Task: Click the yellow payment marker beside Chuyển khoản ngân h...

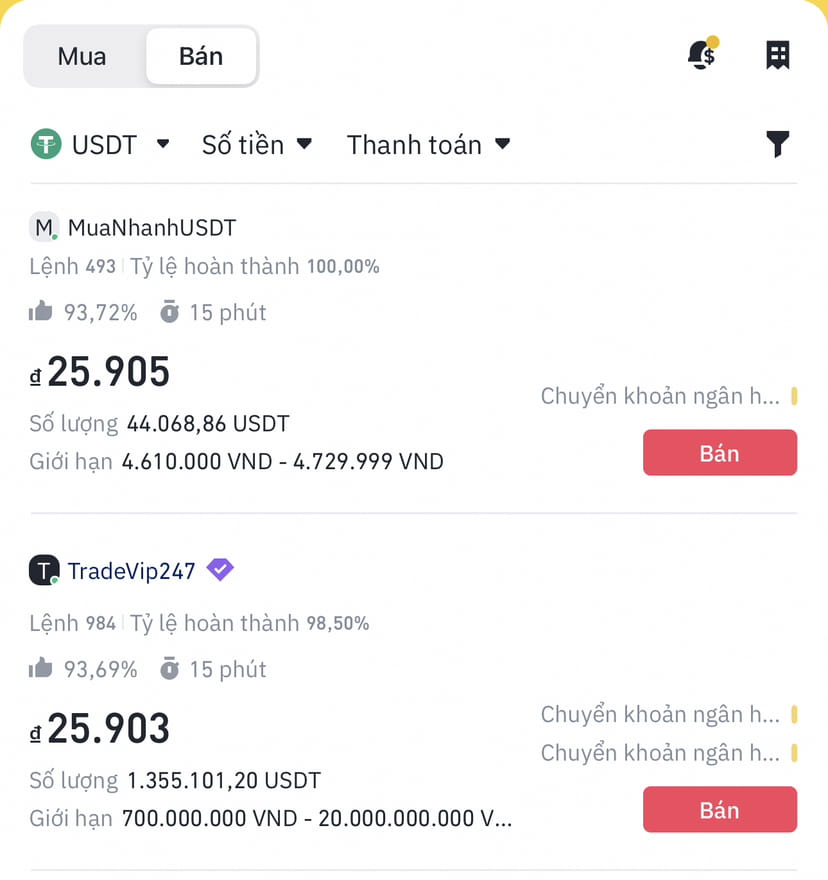Action: pos(797,396)
